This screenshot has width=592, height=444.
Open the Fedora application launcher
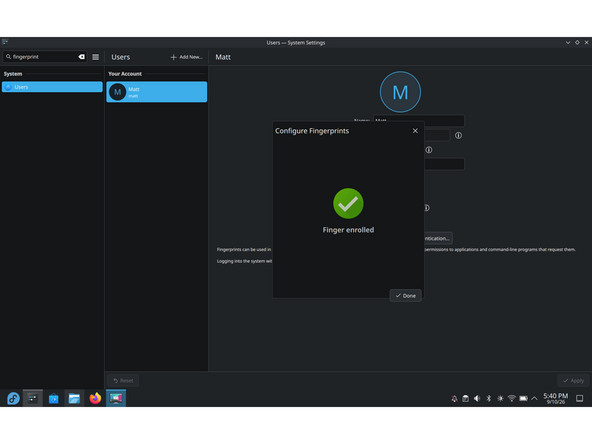point(13,398)
